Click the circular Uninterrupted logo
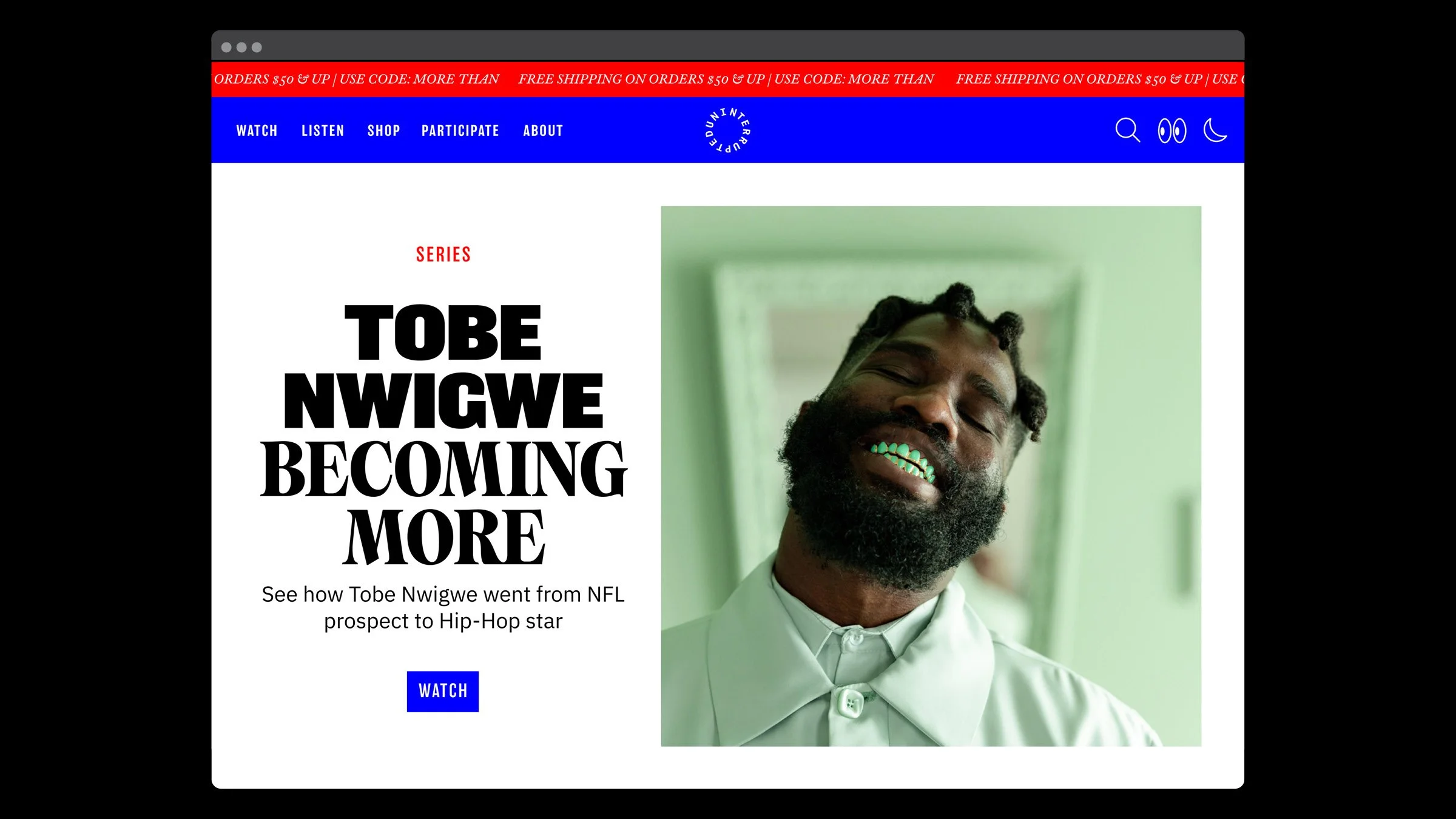This screenshot has width=1456, height=819. point(727,130)
